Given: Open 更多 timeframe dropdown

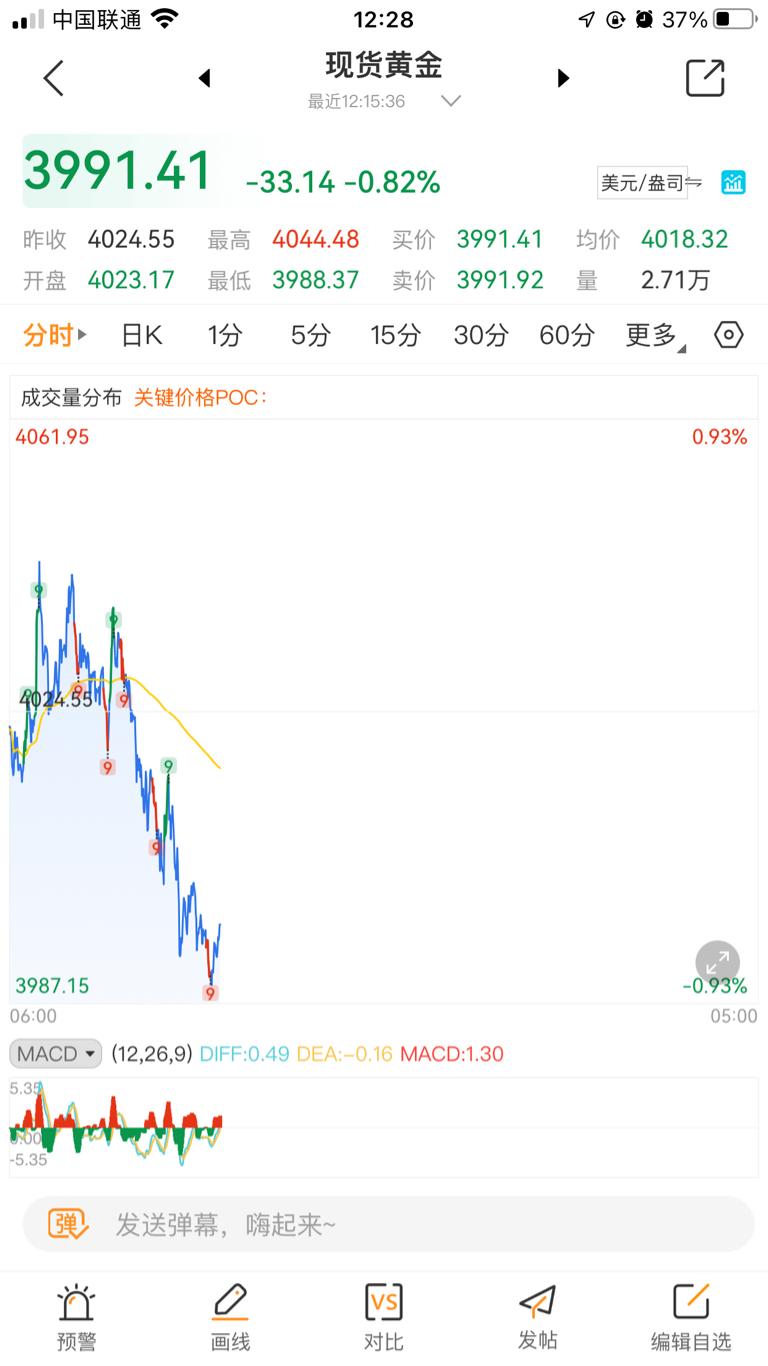Looking at the screenshot, I should (655, 336).
